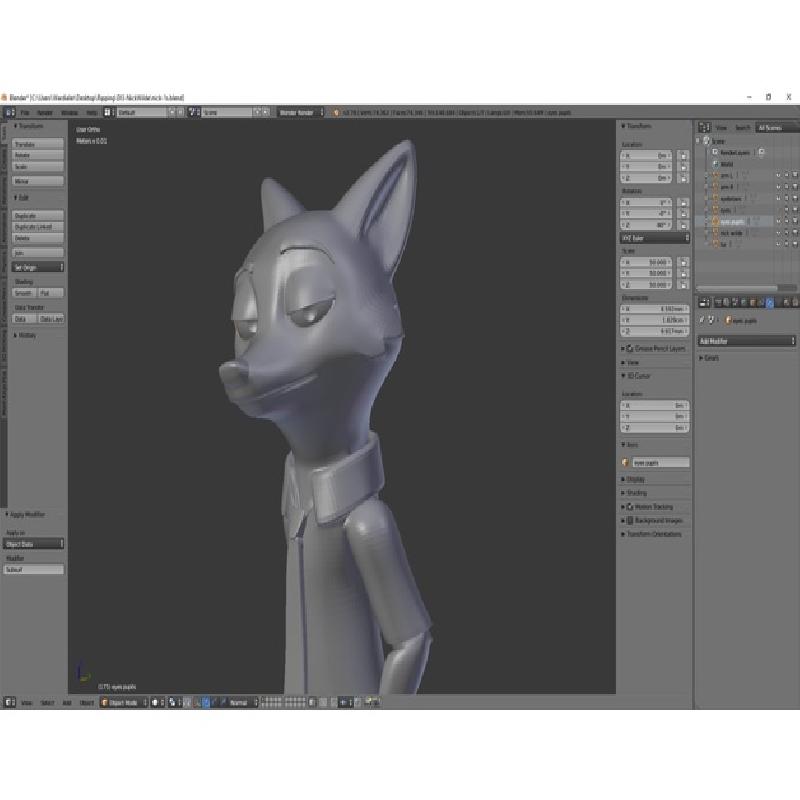800x800 pixels.
Task: Toggle lock on Rotation Z
Action: [x=683, y=225]
